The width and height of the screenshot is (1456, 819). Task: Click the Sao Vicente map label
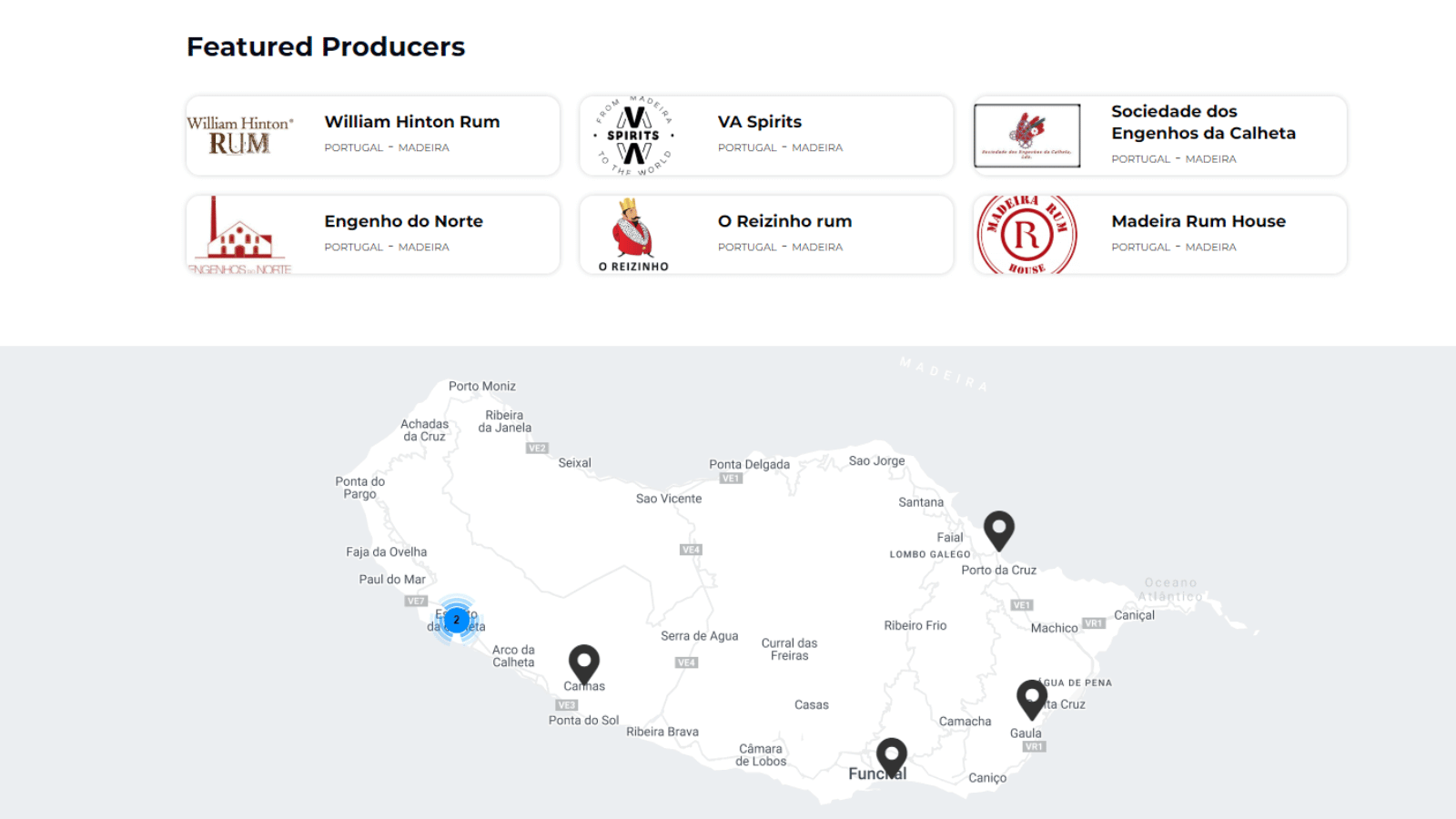point(669,499)
